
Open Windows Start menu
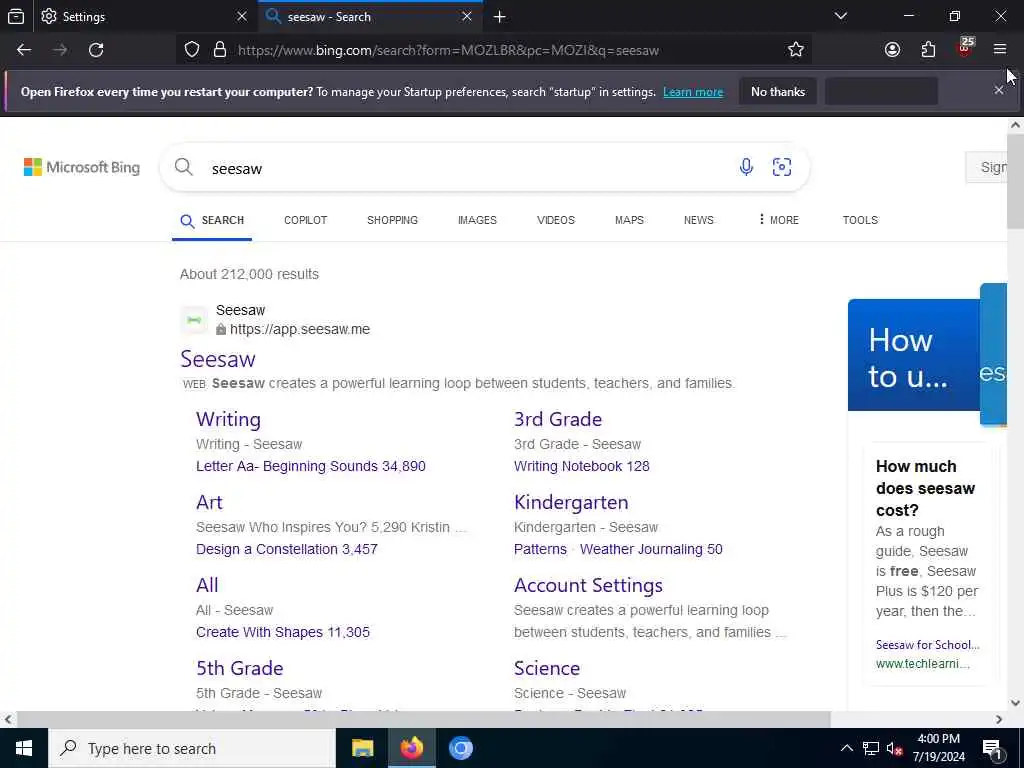(x=24, y=748)
